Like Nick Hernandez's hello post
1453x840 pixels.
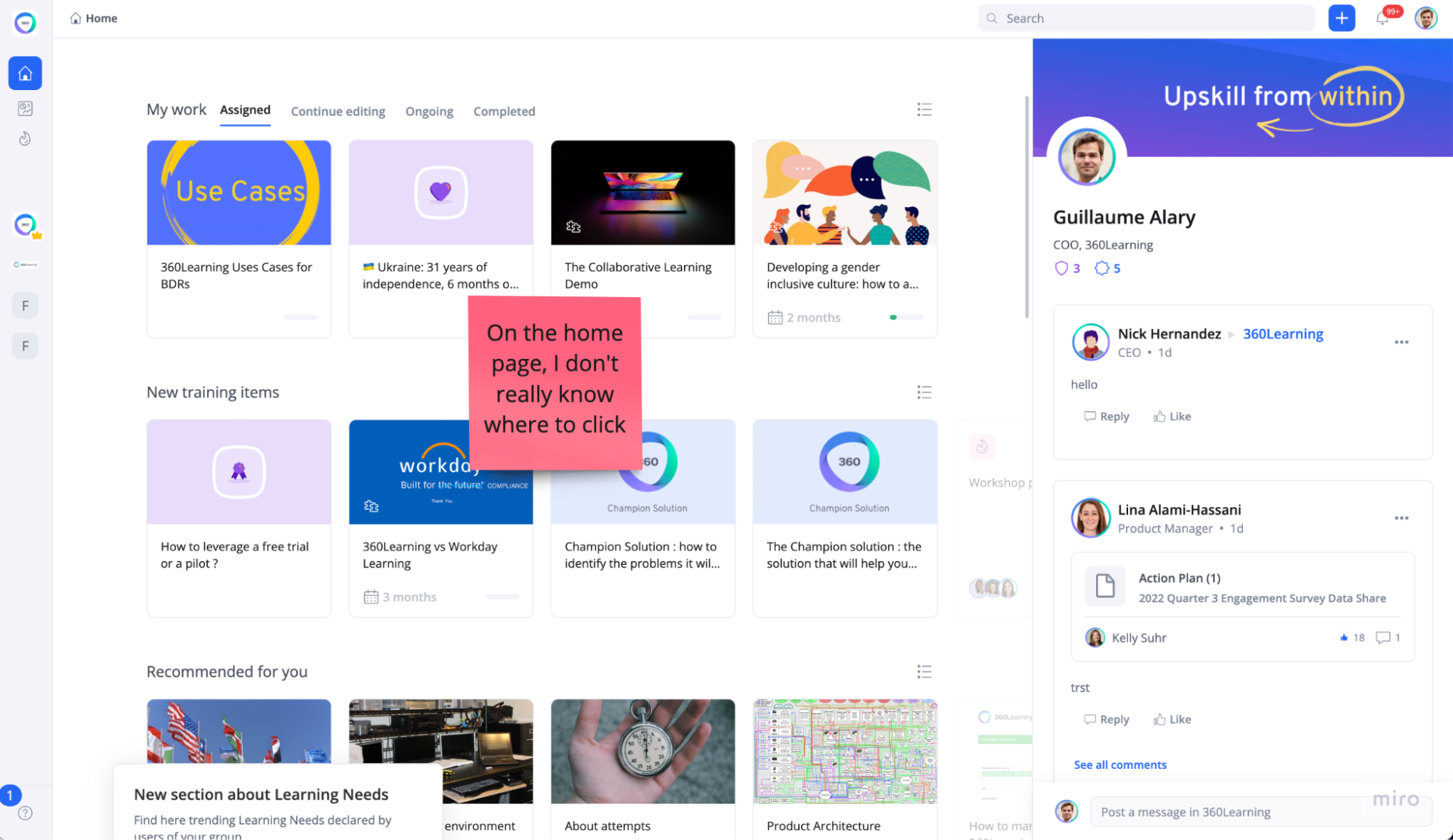click(1172, 416)
